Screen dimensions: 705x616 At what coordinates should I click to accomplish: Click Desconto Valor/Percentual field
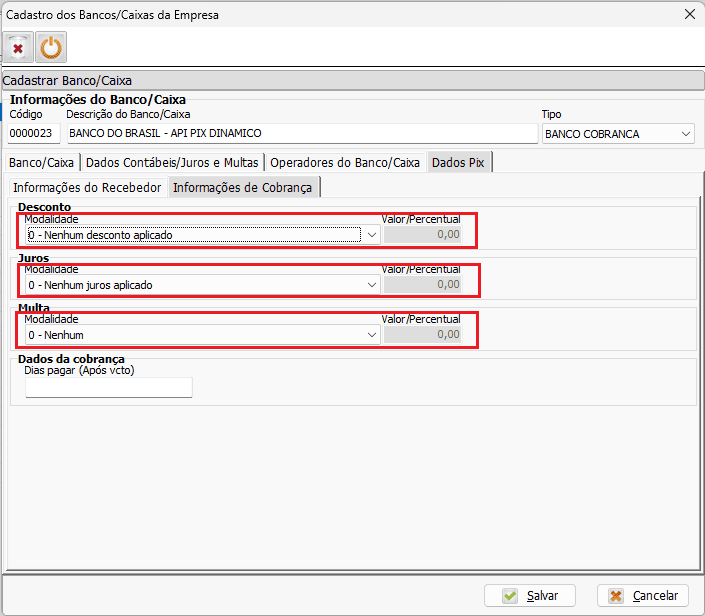tap(423, 234)
